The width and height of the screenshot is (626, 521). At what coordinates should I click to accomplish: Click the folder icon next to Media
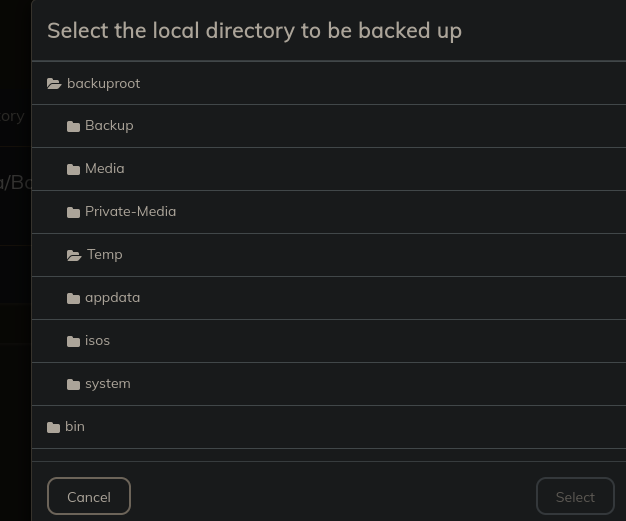(73, 169)
